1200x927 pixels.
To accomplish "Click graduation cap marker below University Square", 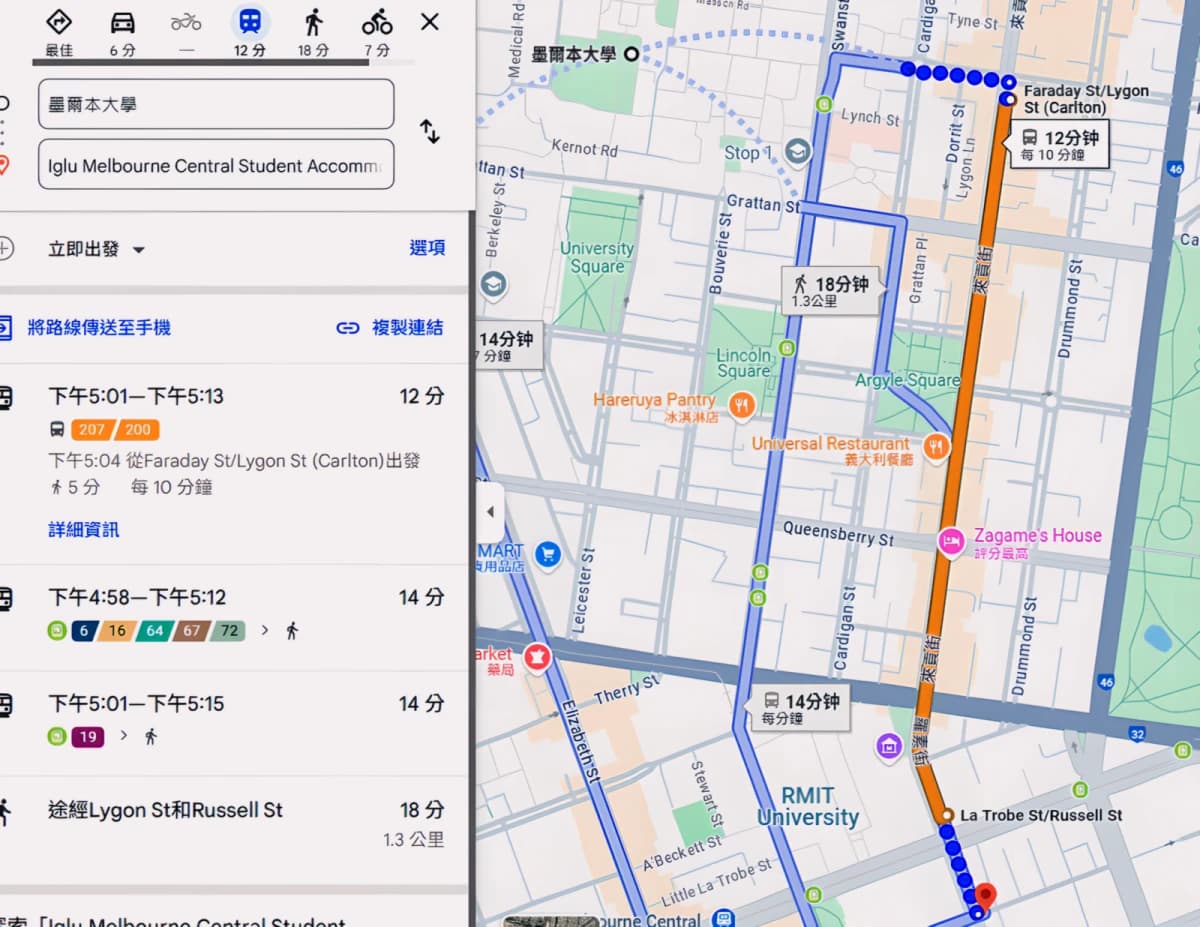I will (491, 284).
